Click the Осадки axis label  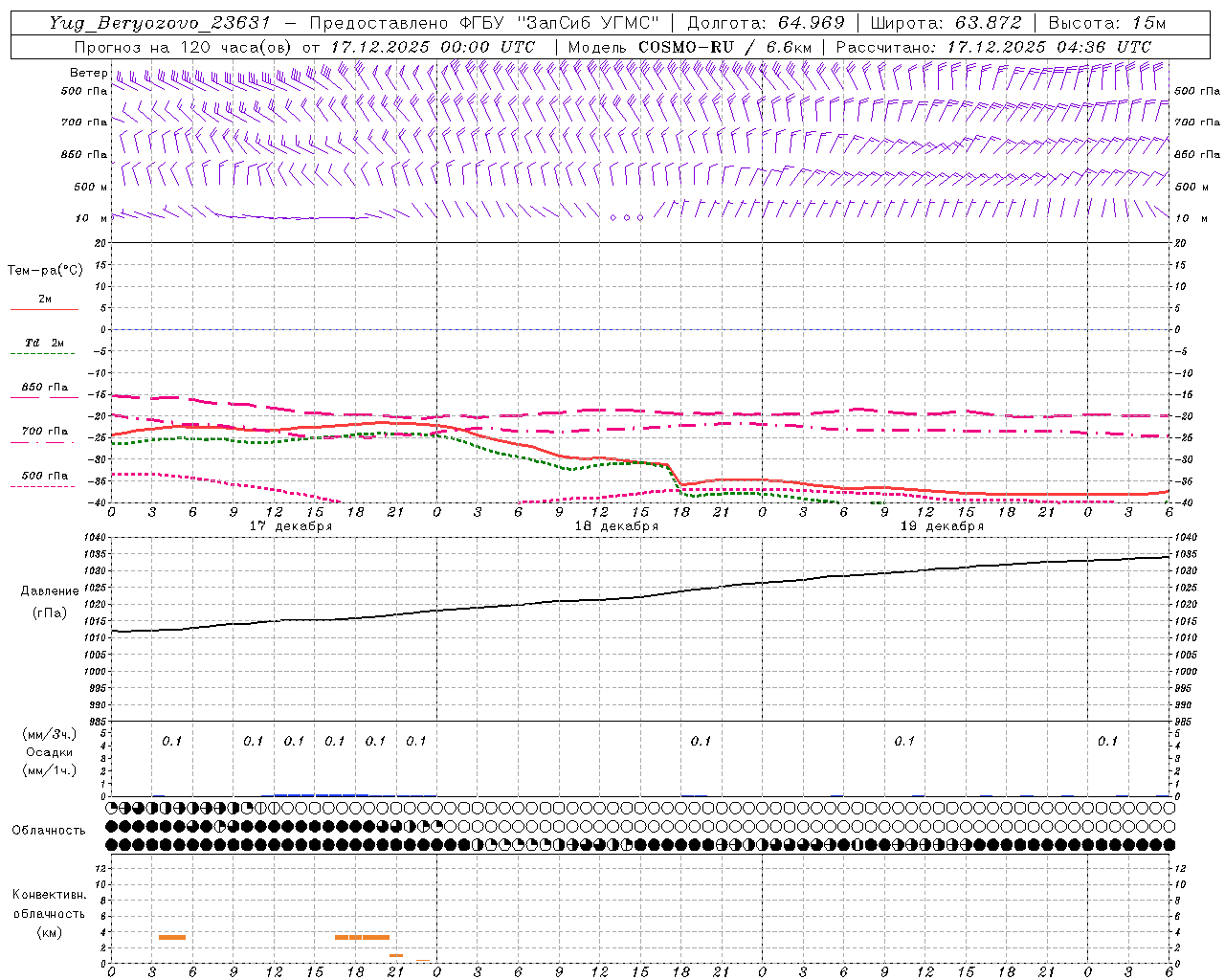pos(49,752)
